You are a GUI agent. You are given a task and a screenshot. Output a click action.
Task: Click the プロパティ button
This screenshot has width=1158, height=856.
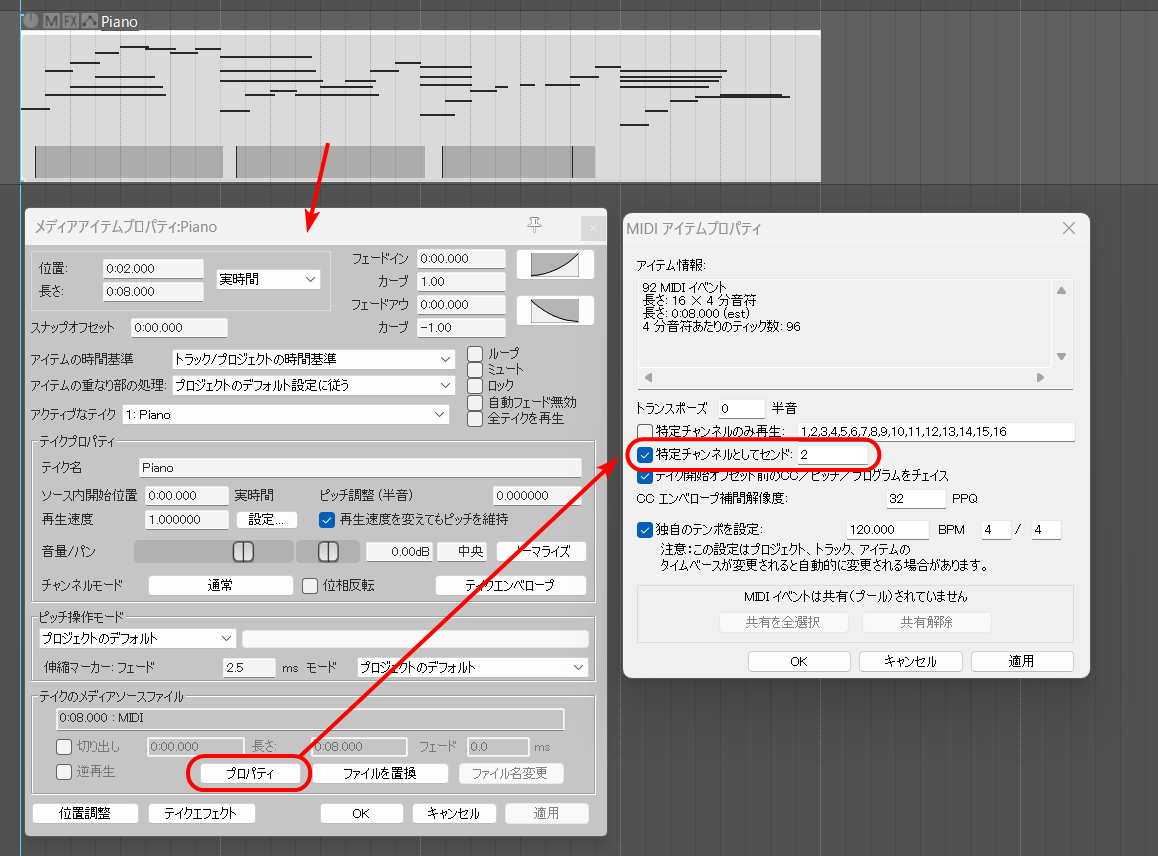pyautogui.click(x=250, y=773)
